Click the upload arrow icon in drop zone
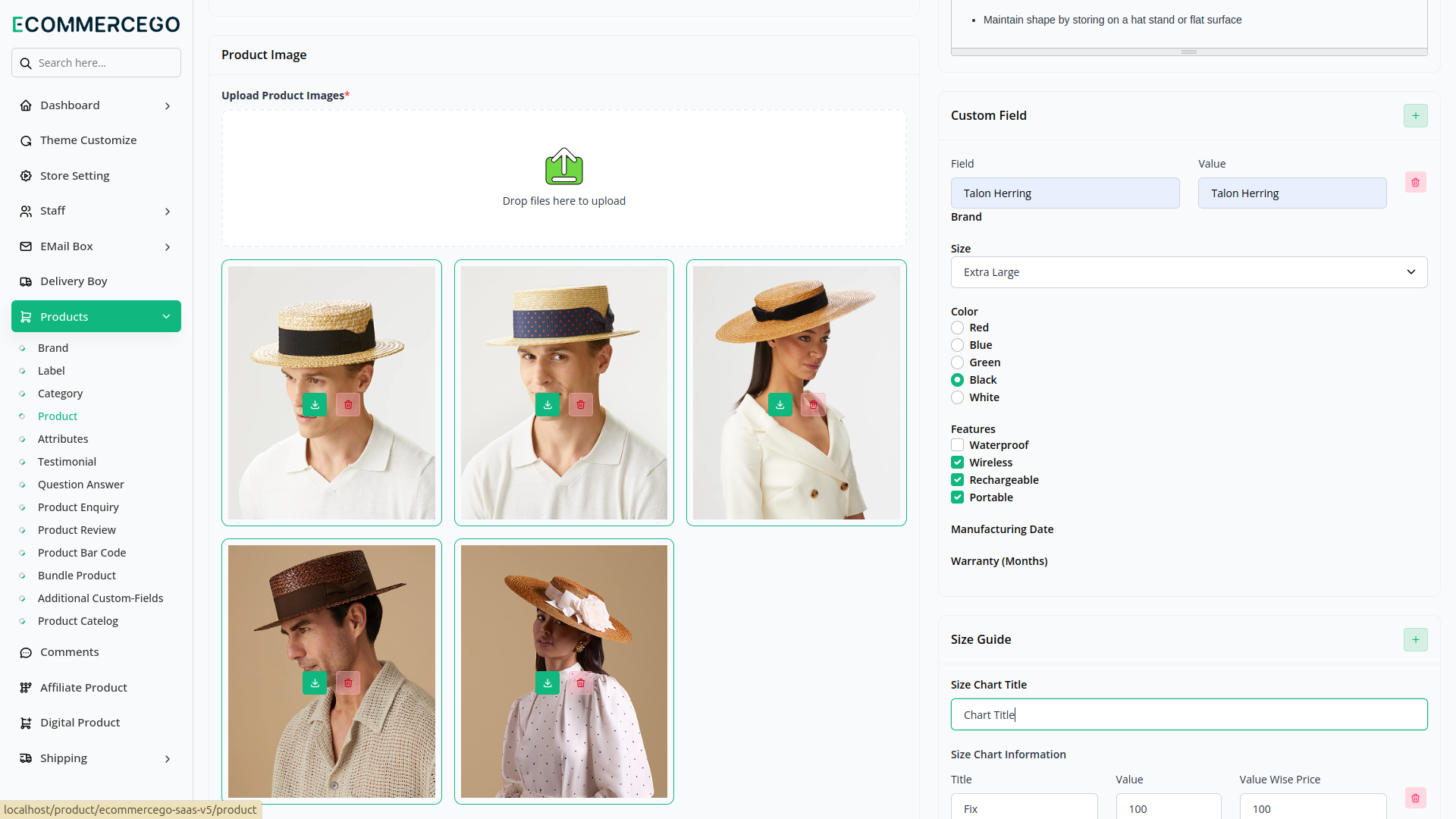Image resolution: width=1456 pixels, height=819 pixels. point(564,166)
